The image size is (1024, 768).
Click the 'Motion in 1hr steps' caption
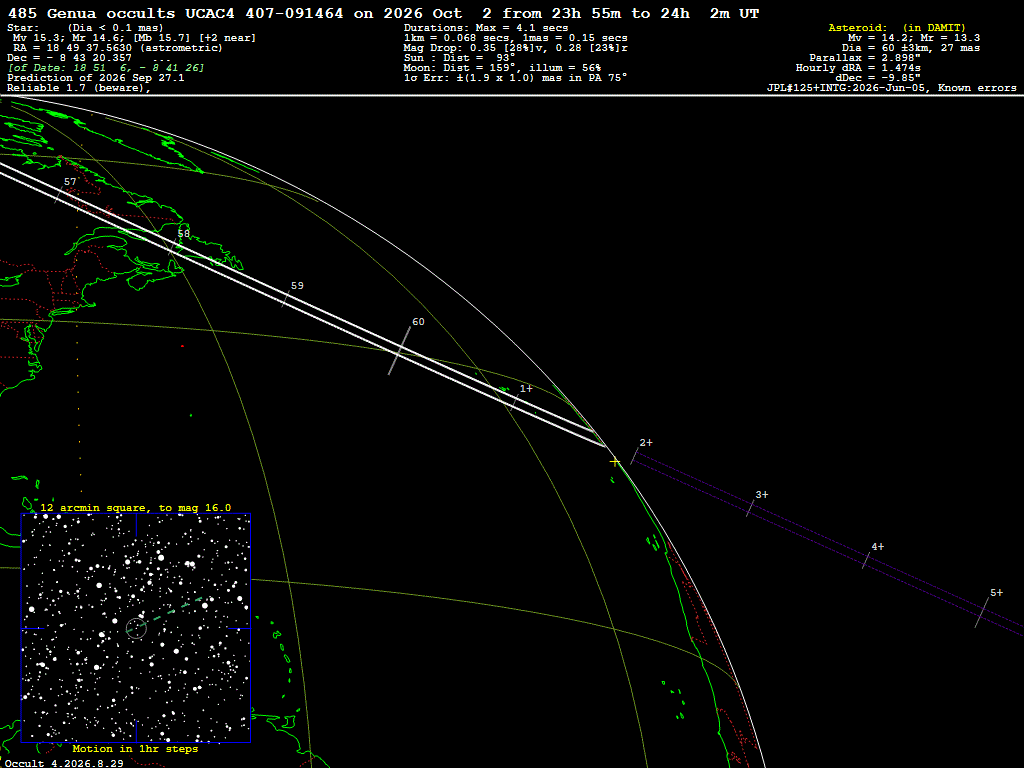point(135,748)
